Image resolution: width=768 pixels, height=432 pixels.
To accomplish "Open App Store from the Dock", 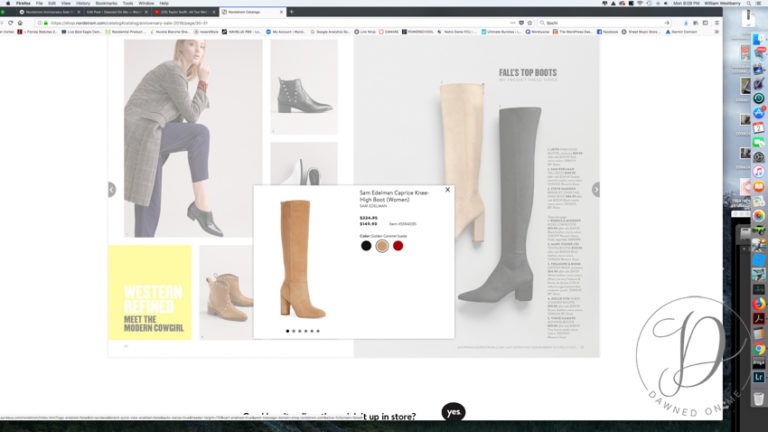I will [x=759, y=113].
